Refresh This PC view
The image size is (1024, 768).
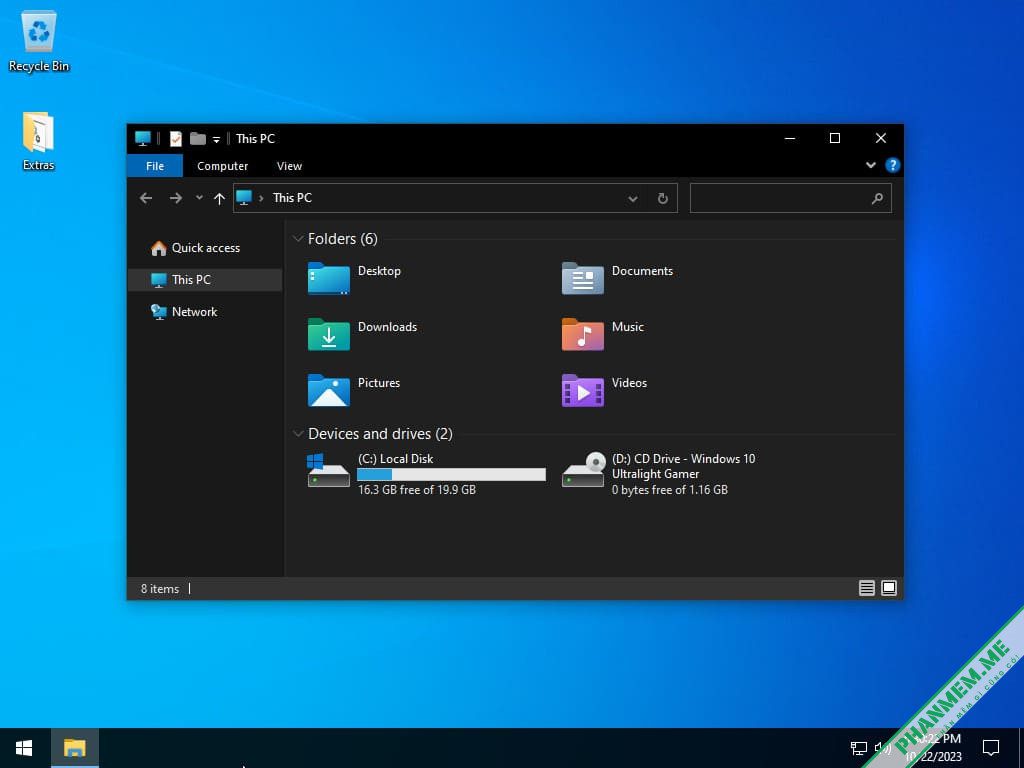(x=662, y=199)
